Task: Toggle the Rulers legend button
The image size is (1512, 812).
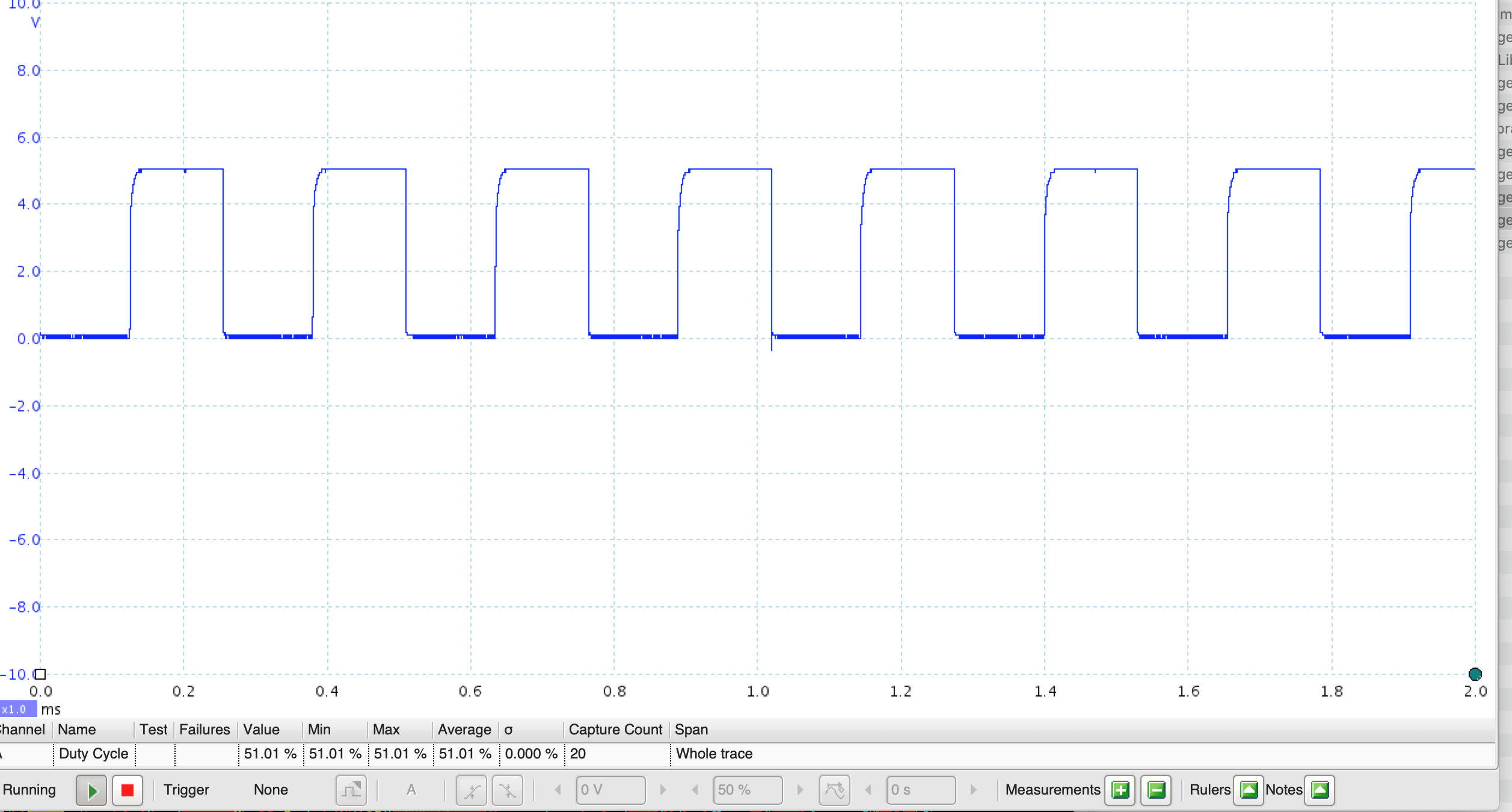Action: point(1249,790)
